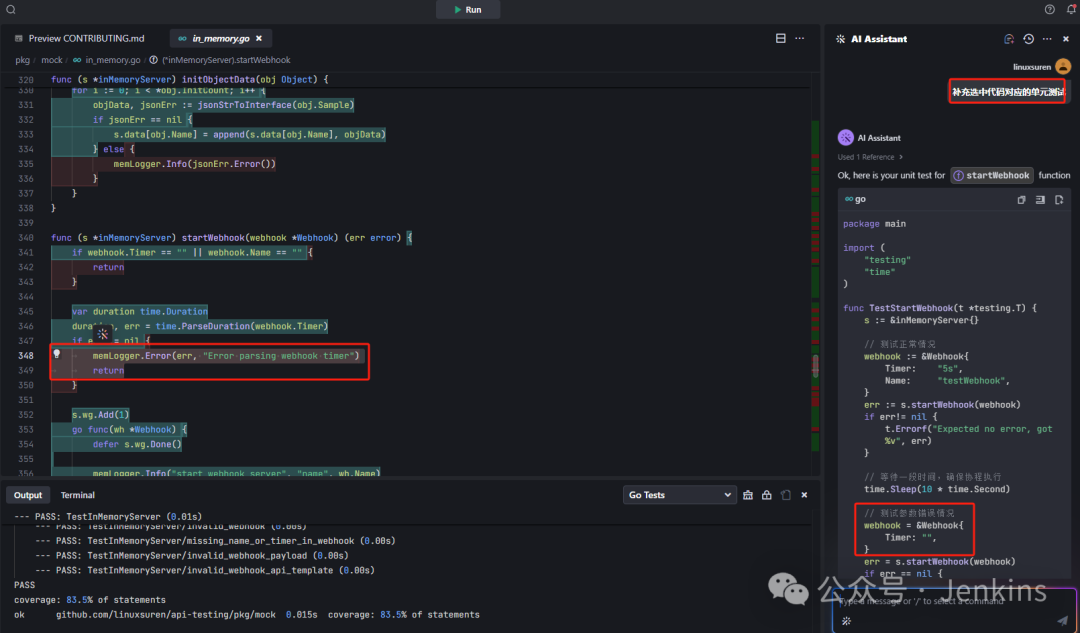Click the lightbulb quick-fix icon
The height and width of the screenshot is (633, 1080).
(57, 354)
